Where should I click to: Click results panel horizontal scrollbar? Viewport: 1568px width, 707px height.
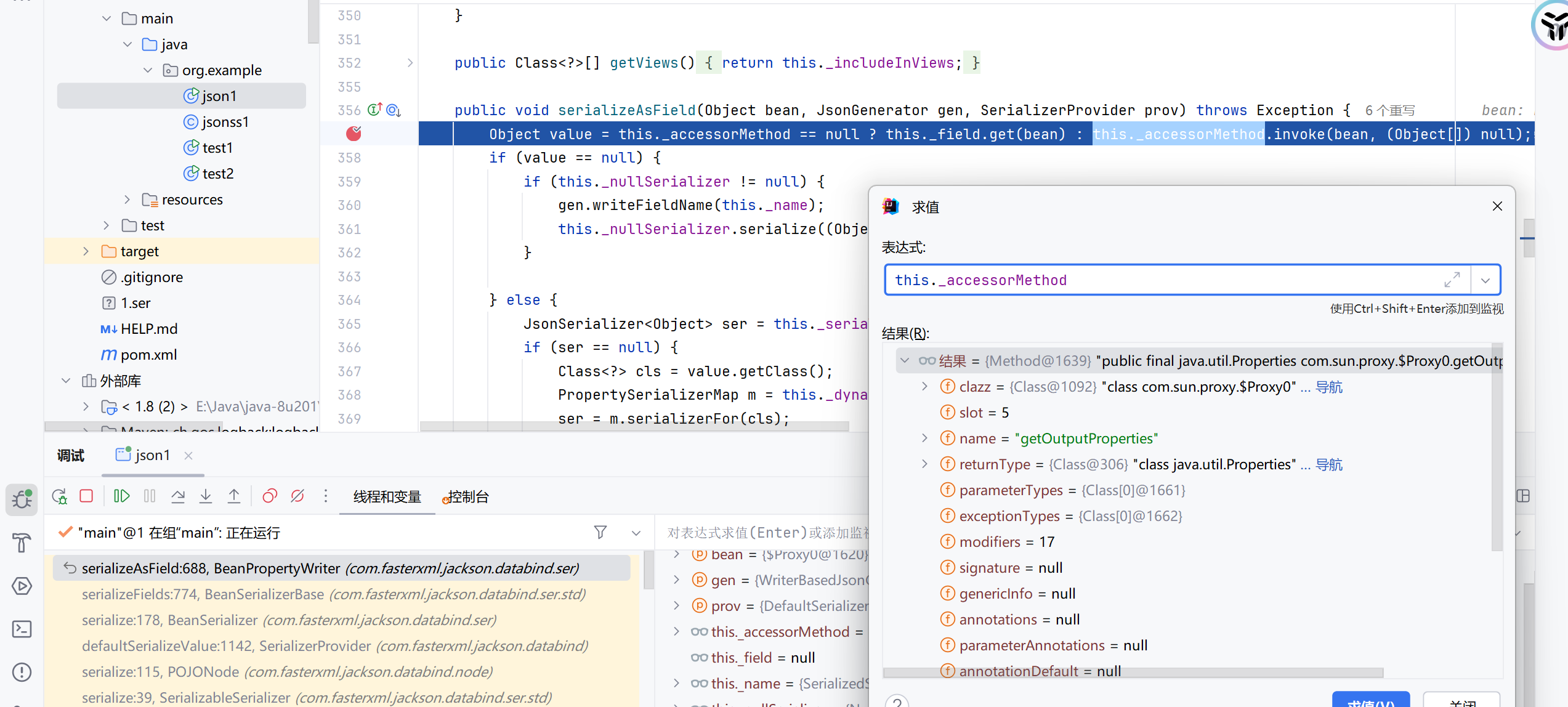coord(1133,673)
